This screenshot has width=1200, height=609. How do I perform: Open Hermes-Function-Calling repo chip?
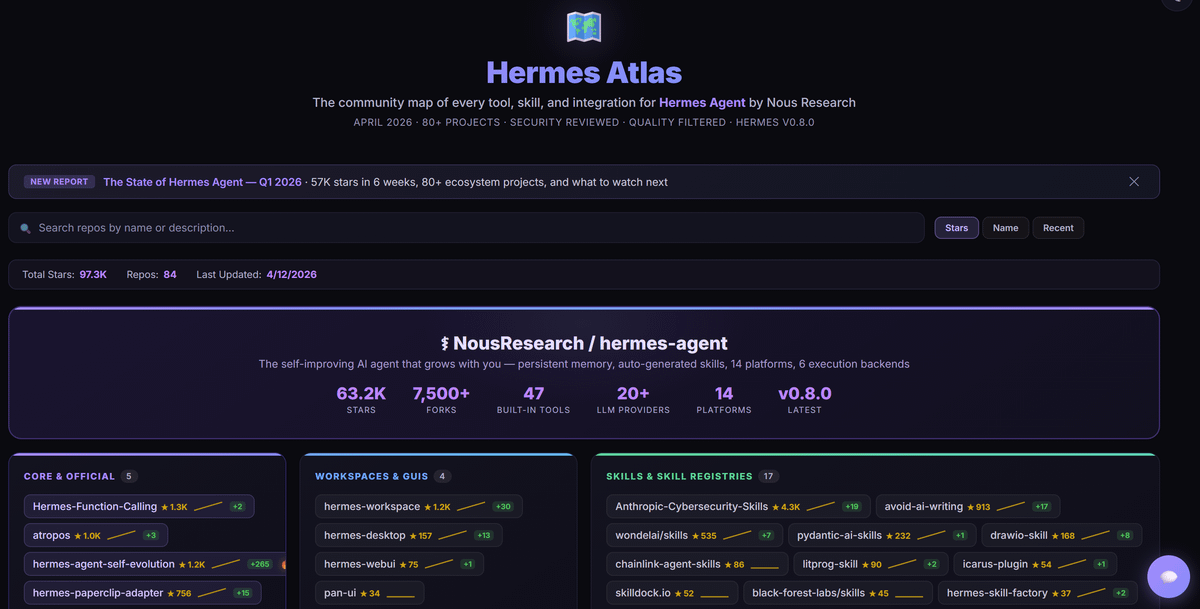(x=139, y=507)
